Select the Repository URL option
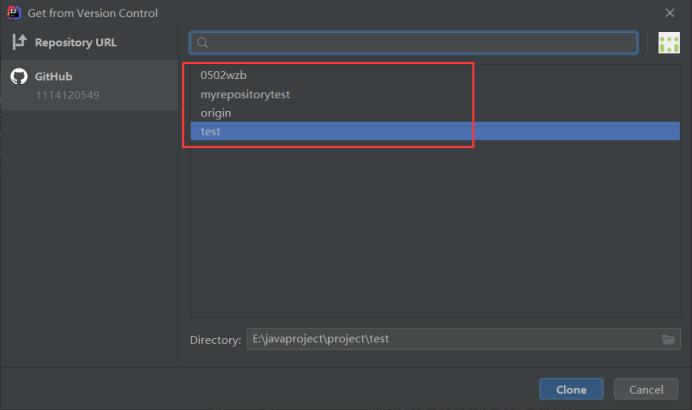692x410 pixels. [x=88, y=42]
